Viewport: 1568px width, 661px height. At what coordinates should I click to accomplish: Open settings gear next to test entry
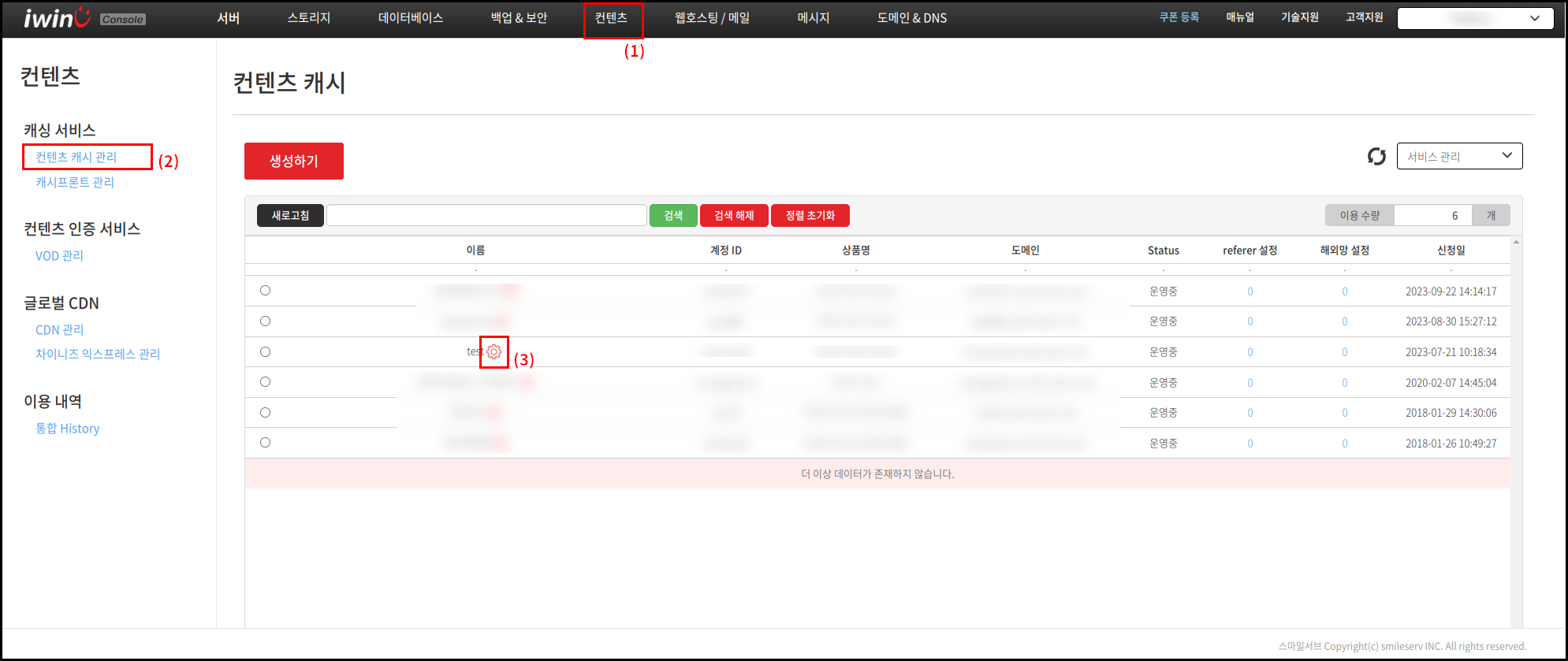click(x=494, y=352)
